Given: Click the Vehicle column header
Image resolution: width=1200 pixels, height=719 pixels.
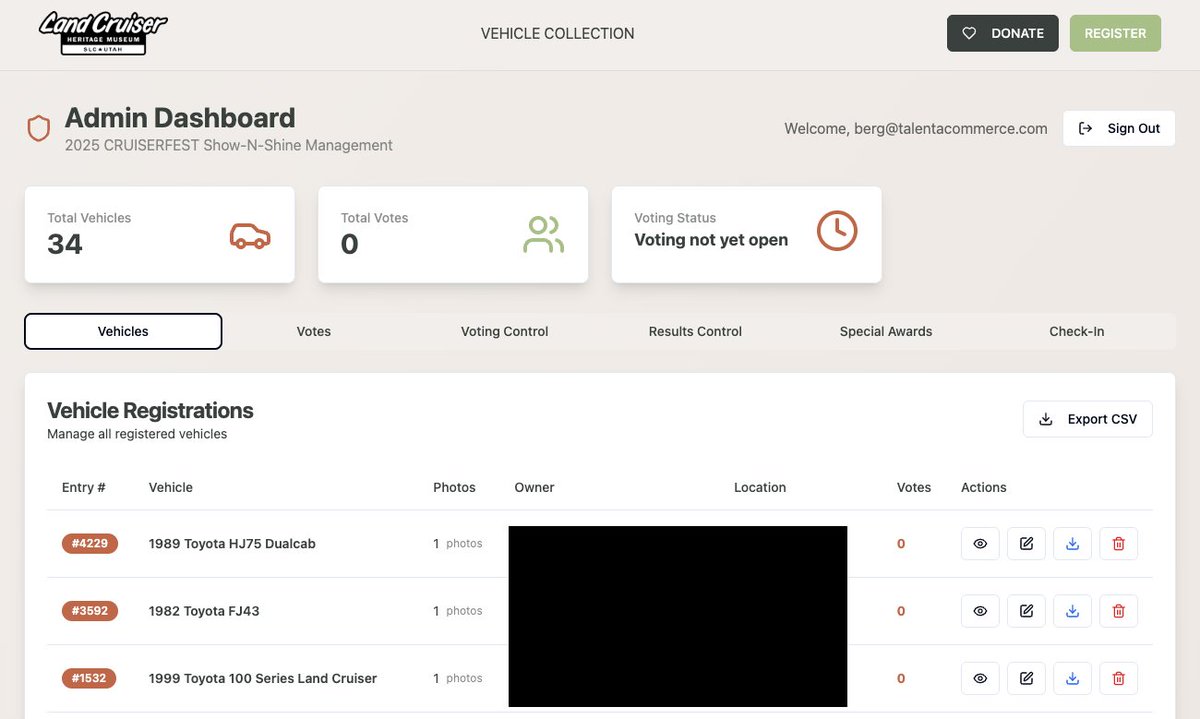Looking at the screenshot, I should pos(171,487).
